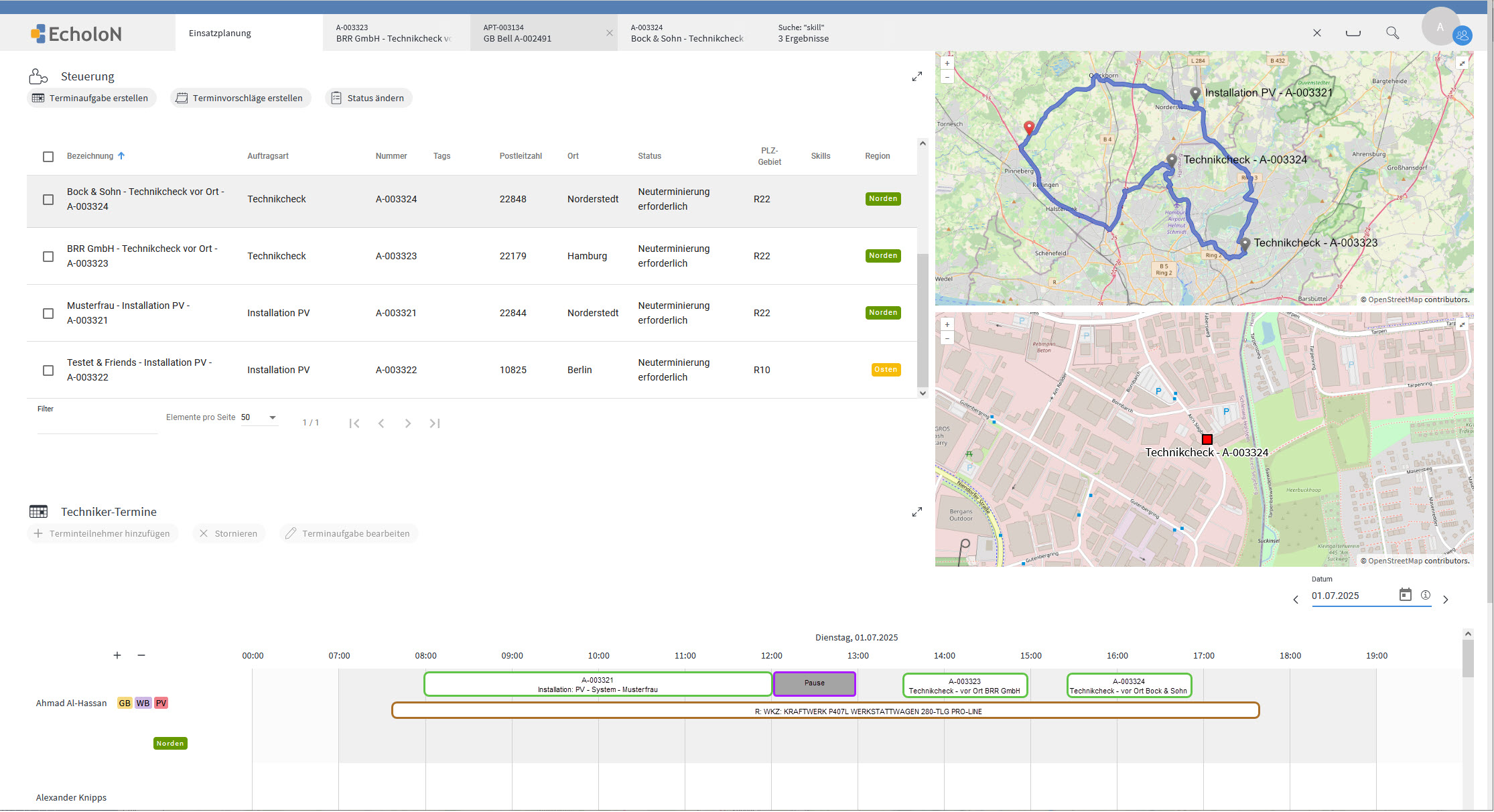Open the calendar date picker icon

pyautogui.click(x=1405, y=595)
